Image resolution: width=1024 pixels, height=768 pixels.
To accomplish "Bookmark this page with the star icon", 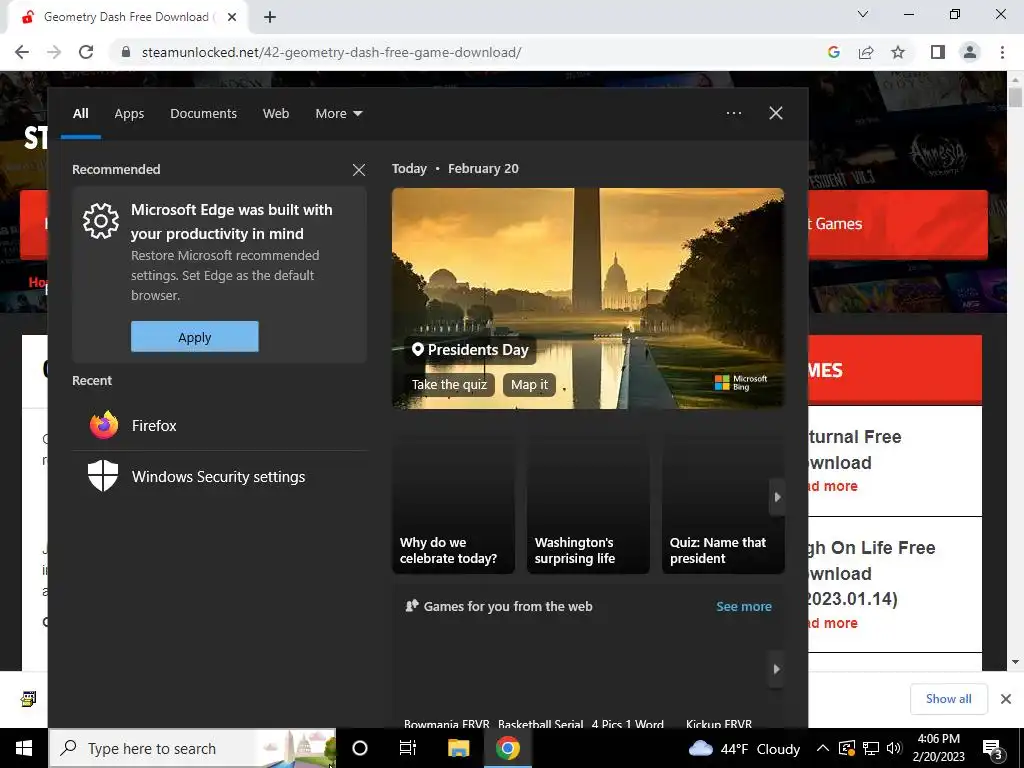I will (898, 52).
